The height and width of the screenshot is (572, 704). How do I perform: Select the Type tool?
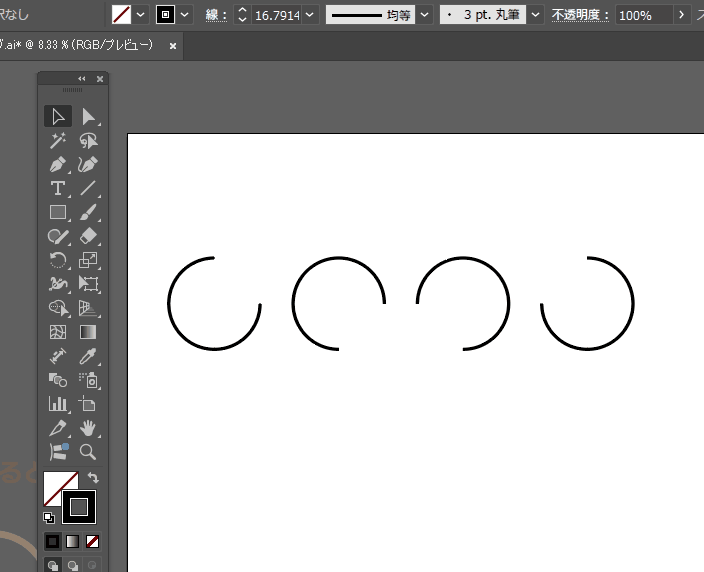pos(58,188)
